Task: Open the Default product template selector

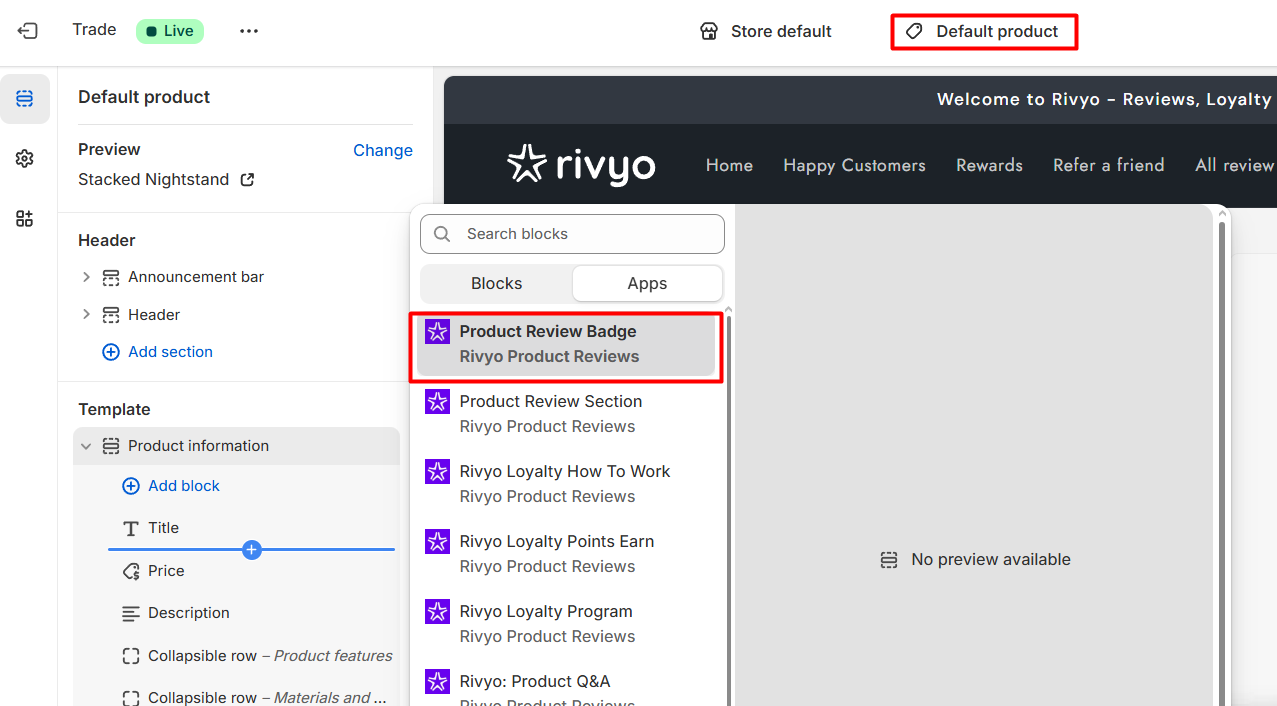Action: 984,31
